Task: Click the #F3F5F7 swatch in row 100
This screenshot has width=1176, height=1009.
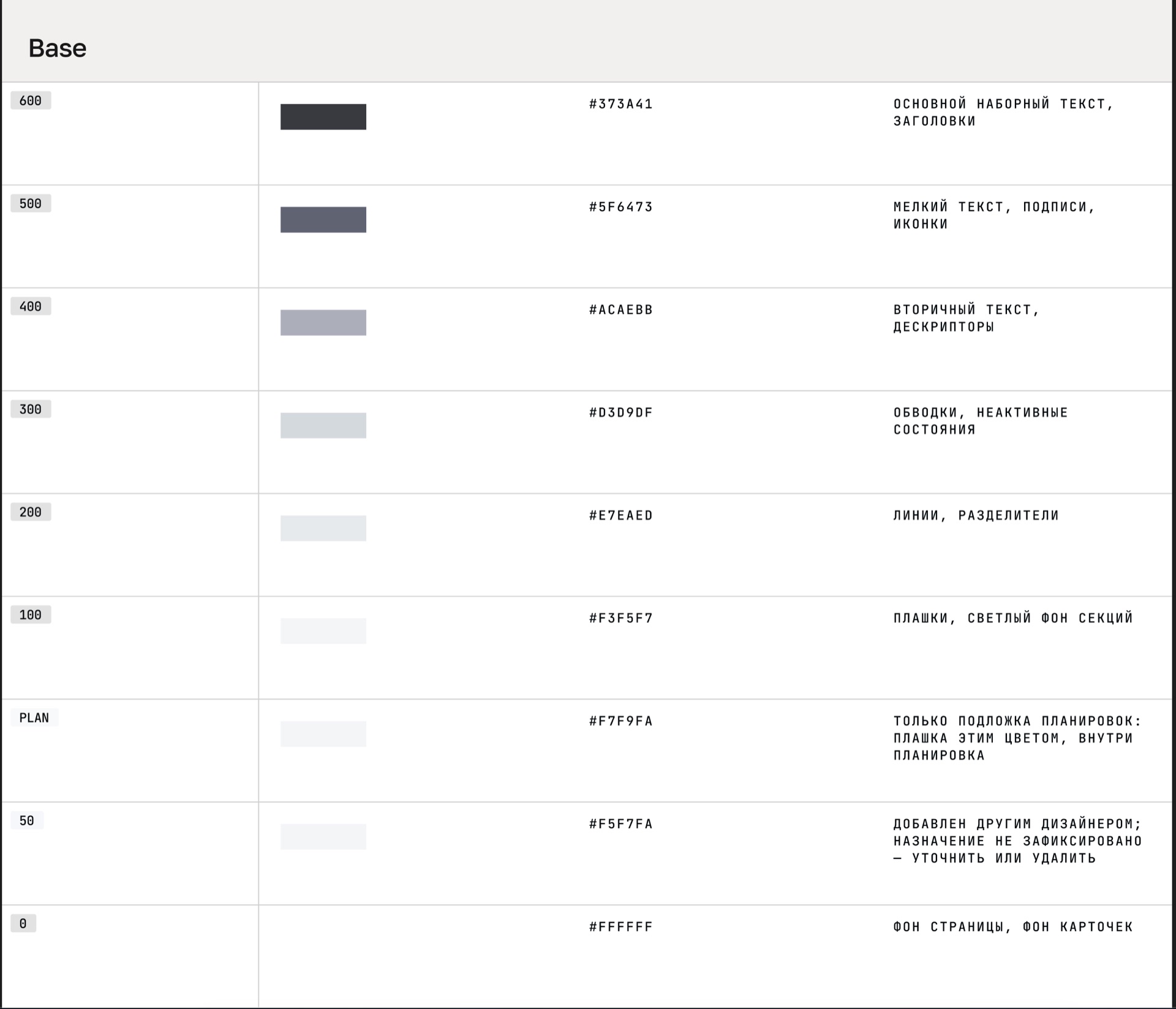Action: (x=323, y=631)
